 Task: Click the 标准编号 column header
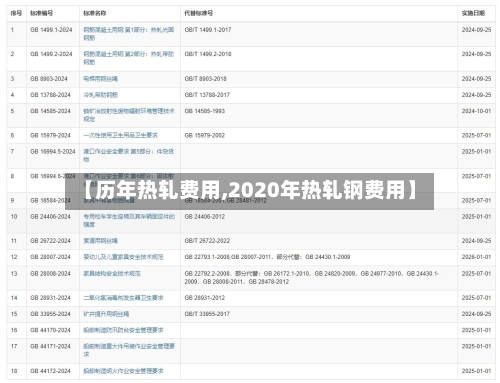coord(41,13)
